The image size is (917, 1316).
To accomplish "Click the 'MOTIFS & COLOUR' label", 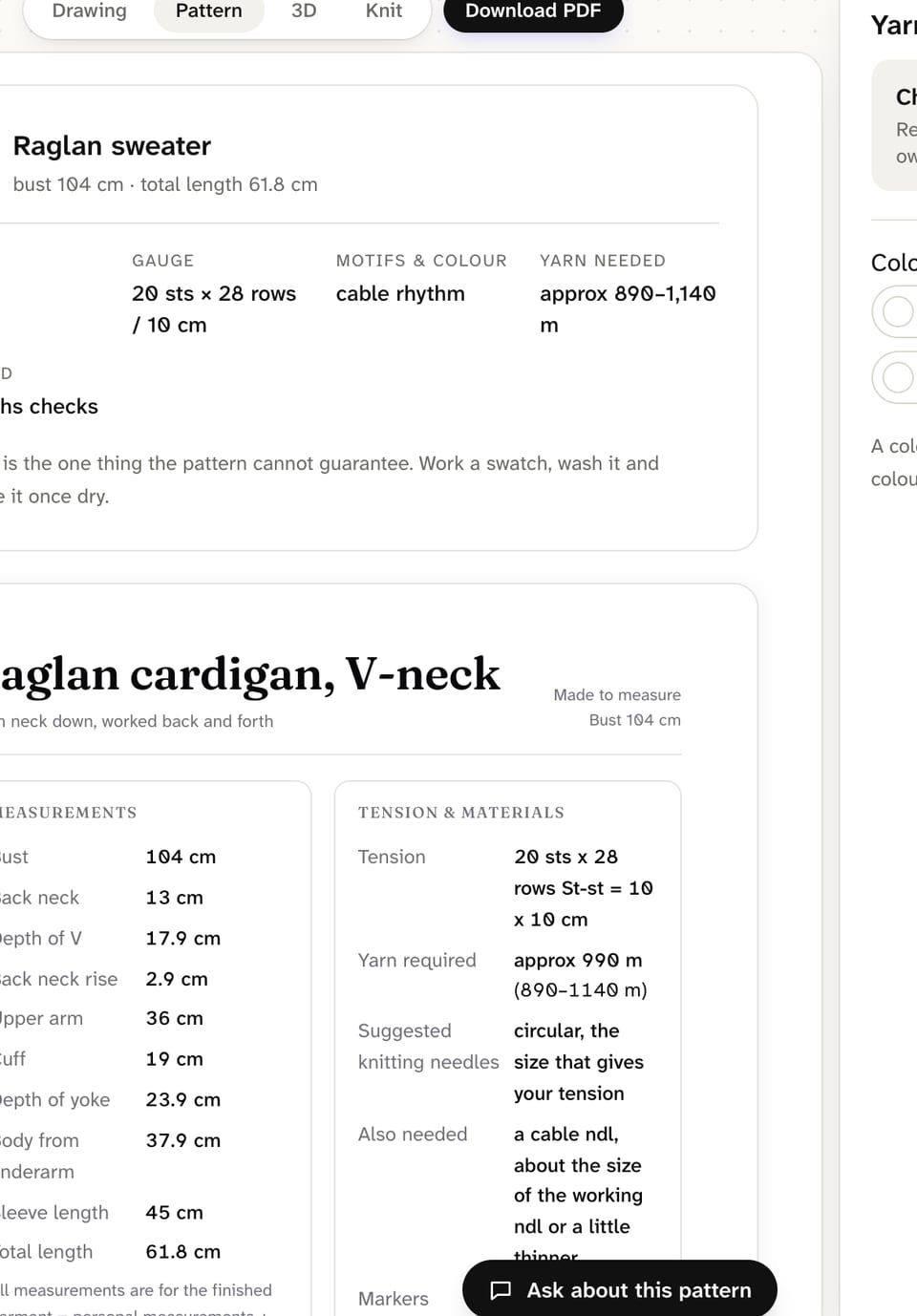I will coord(421,261).
